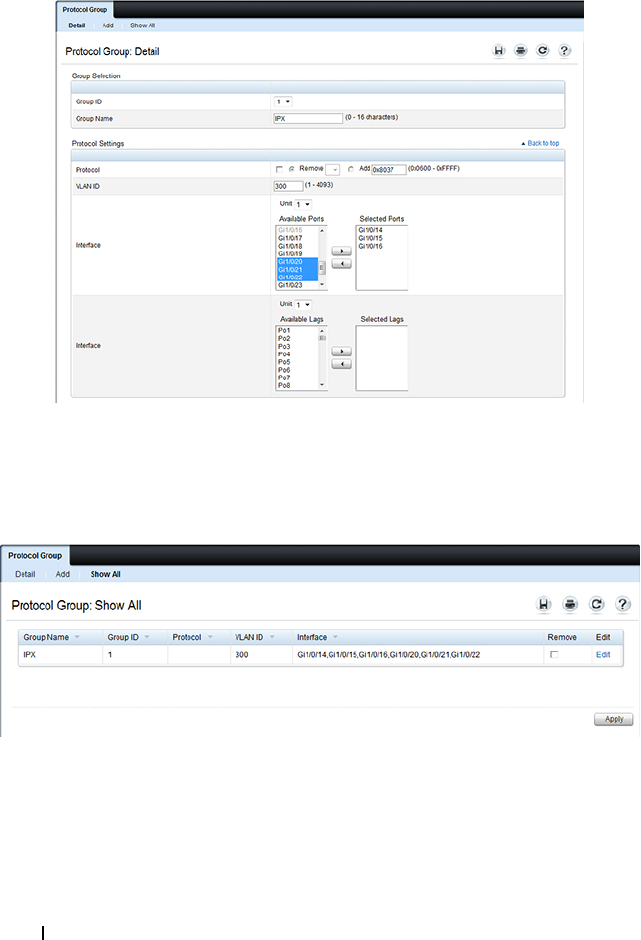Click the Available Ports scrollbar thumb

click(322, 267)
